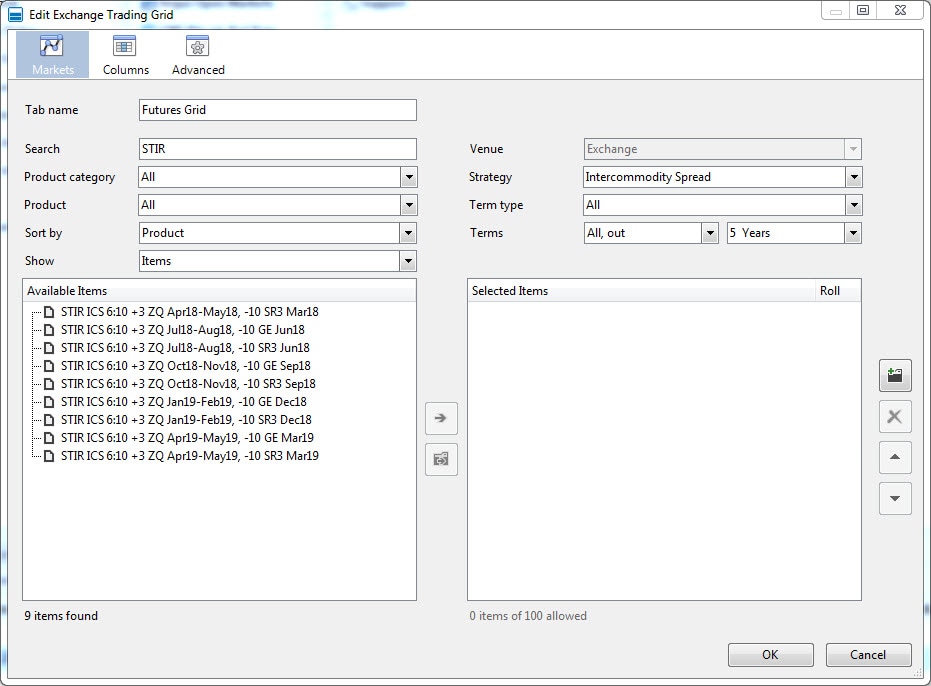
Task: Open the Advanced settings tab
Action: pos(198,55)
